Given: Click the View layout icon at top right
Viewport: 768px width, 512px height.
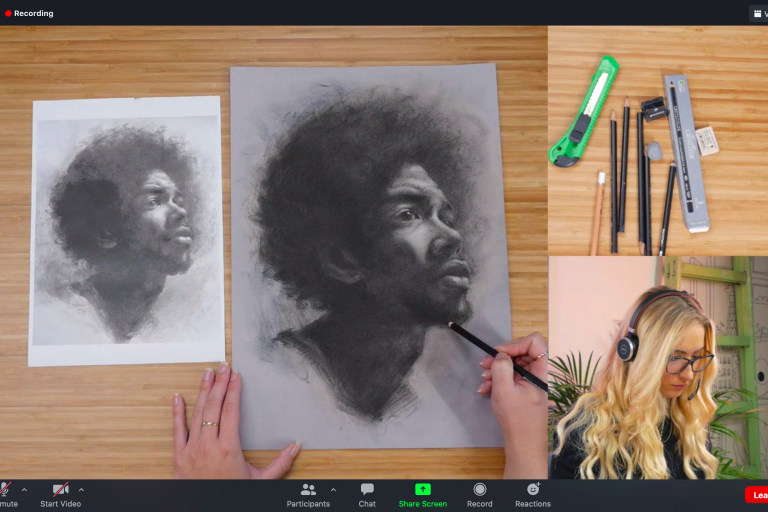Looking at the screenshot, I should pos(759,13).
